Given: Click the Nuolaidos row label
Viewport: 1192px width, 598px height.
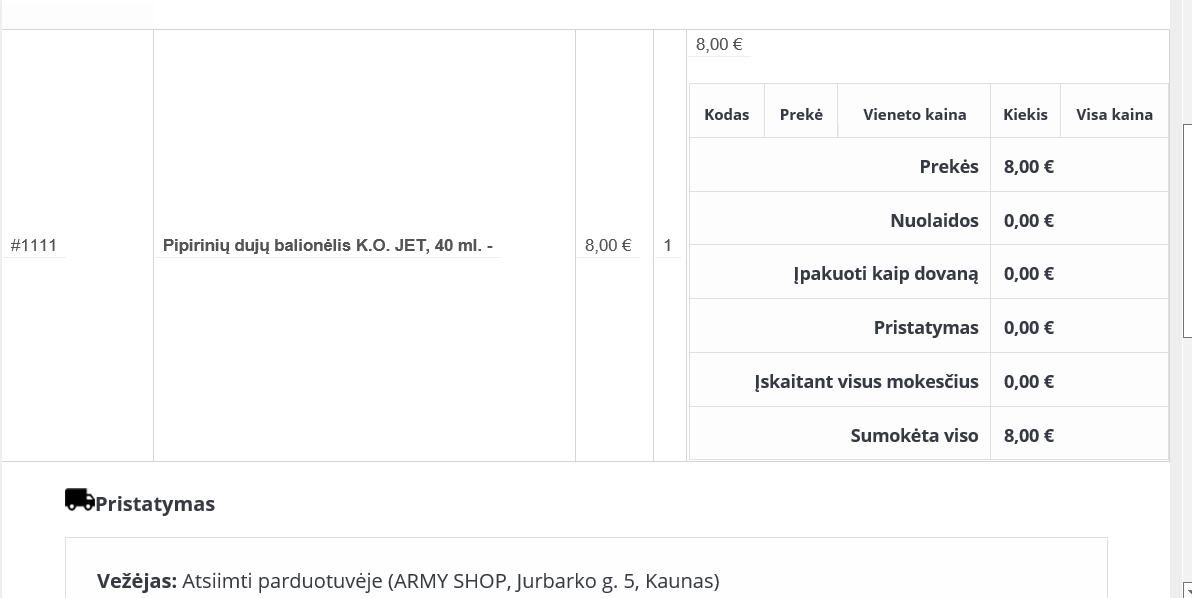Looking at the screenshot, I should pyautogui.click(x=934, y=220).
